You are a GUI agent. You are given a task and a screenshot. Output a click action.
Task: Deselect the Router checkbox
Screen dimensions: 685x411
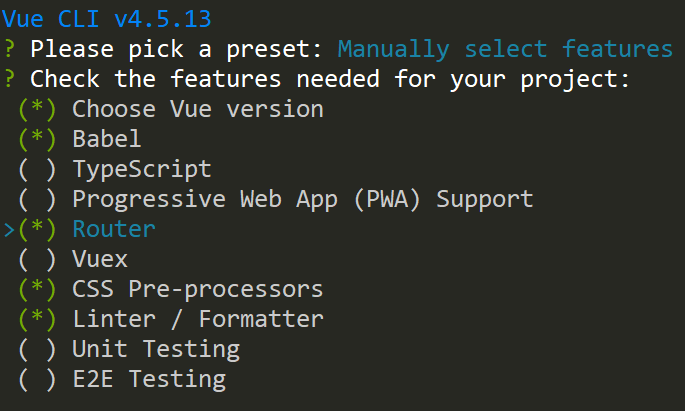click(37, 229)
